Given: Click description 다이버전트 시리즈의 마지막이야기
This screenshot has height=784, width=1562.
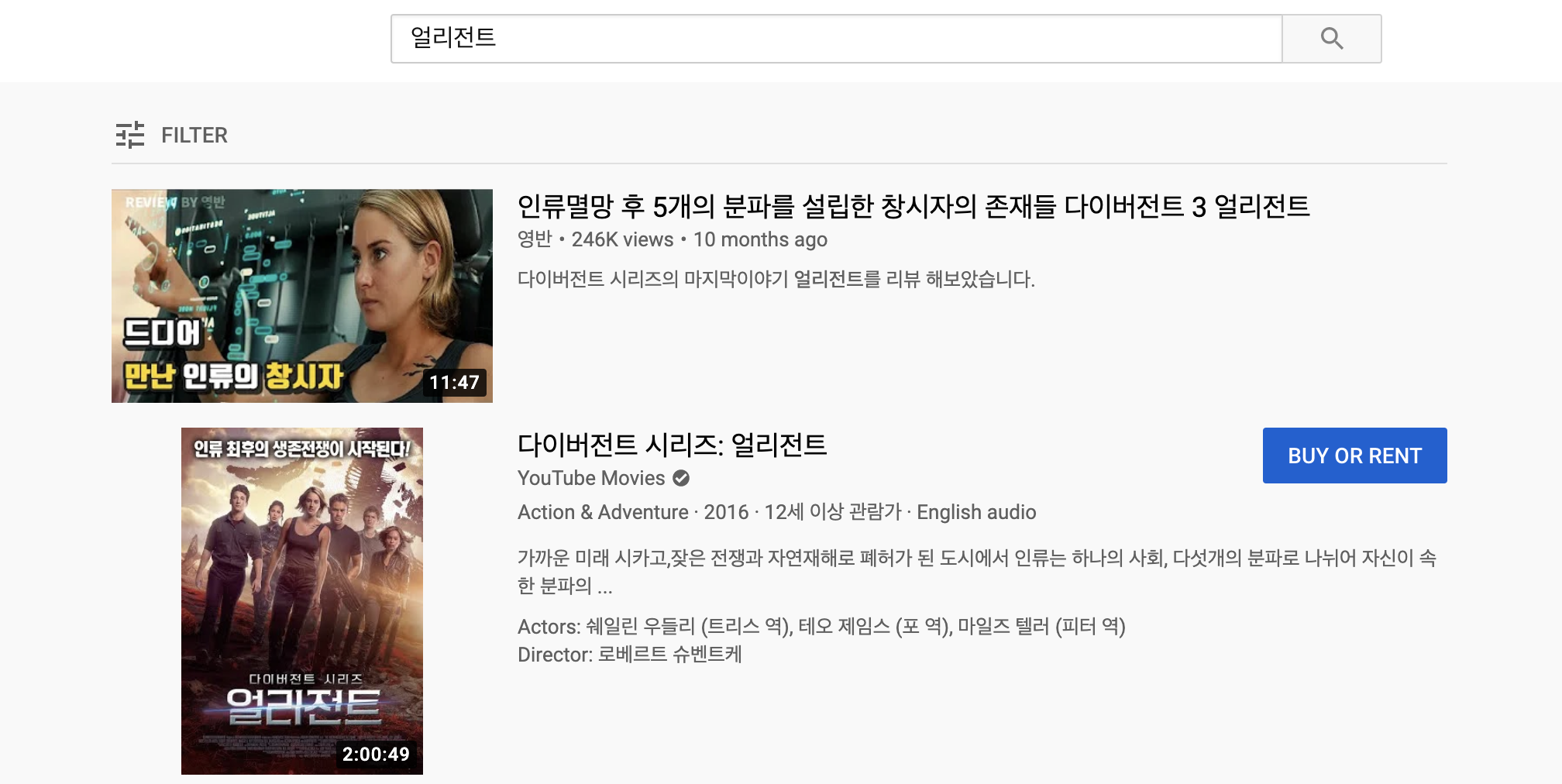Looking at the screenshot, I should tap(776, 279).
